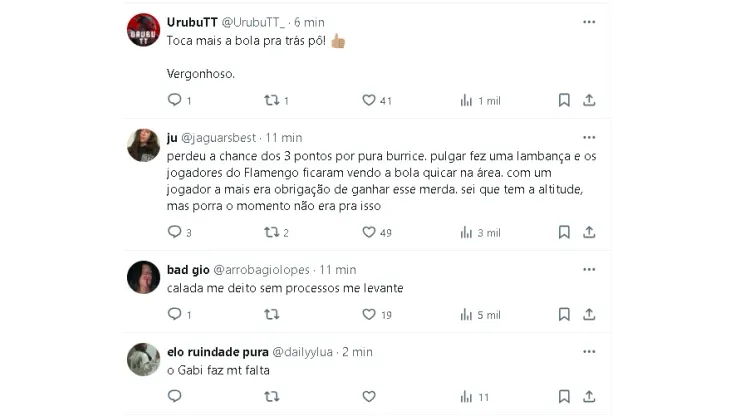Open more options on elo ruindade pura tweet
Image resolution: width=740 pixels, height=416 pixels.
click(x=589, y=352)
